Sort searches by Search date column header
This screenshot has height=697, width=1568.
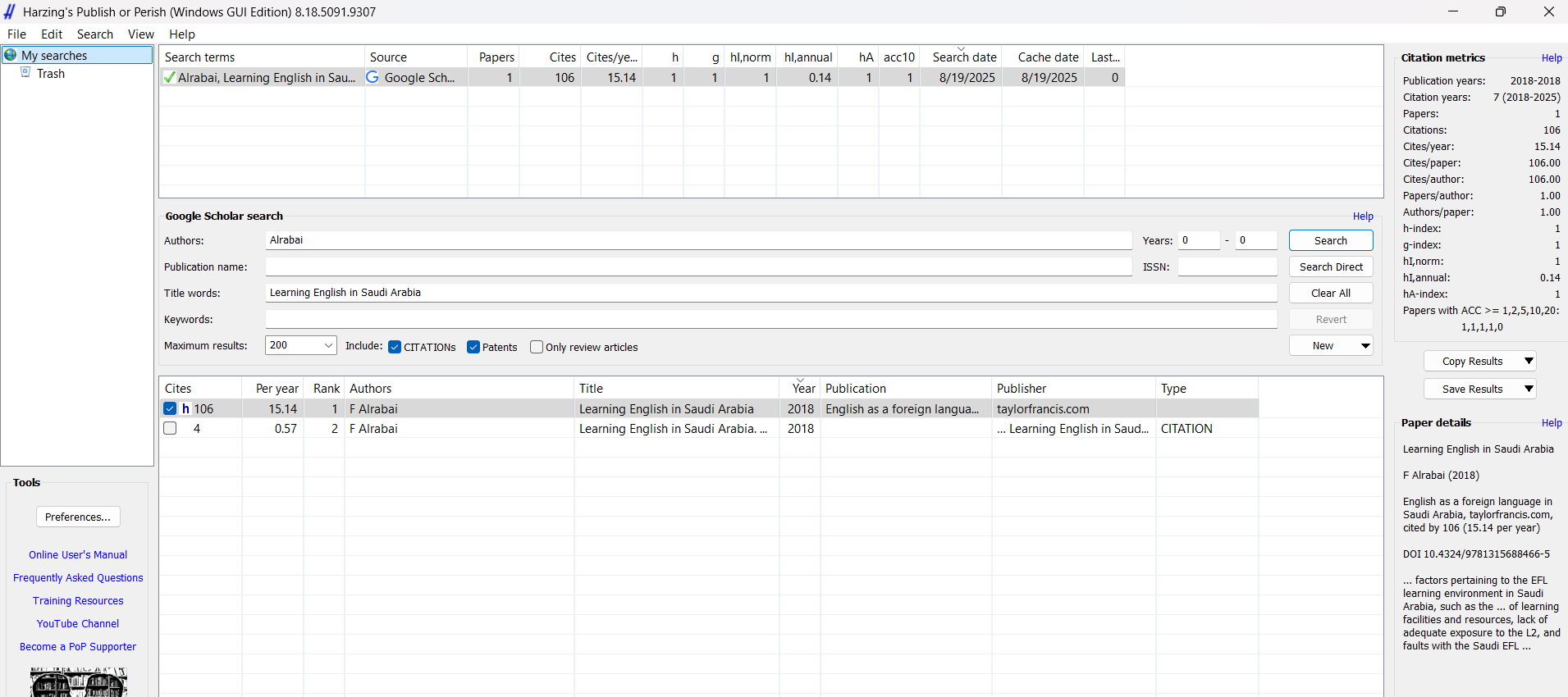click(961, 57)
